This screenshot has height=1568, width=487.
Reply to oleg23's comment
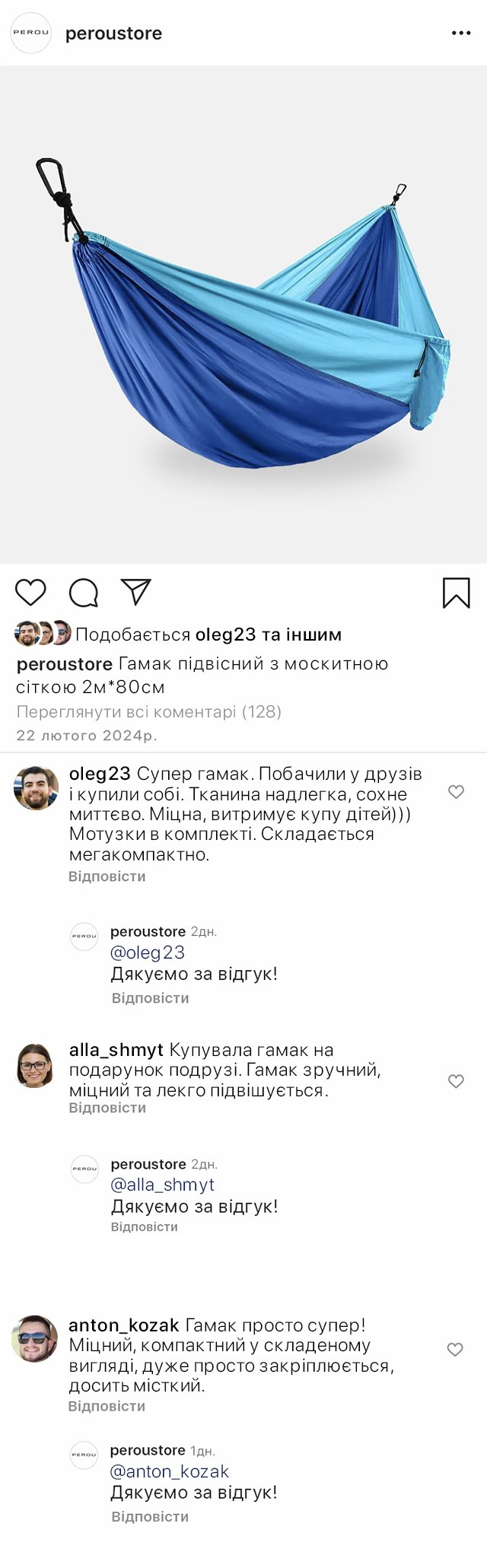coord(107,876)
